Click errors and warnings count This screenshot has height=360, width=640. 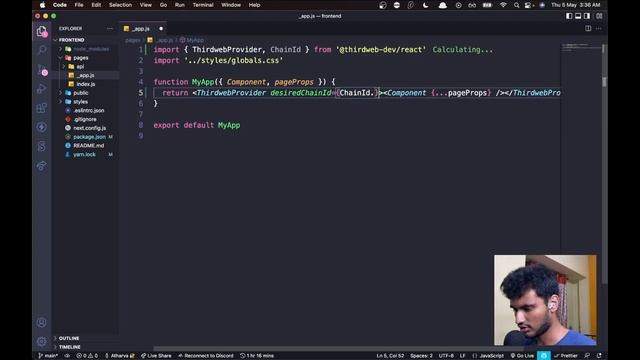pyautogui.click(x=87, y=356)
